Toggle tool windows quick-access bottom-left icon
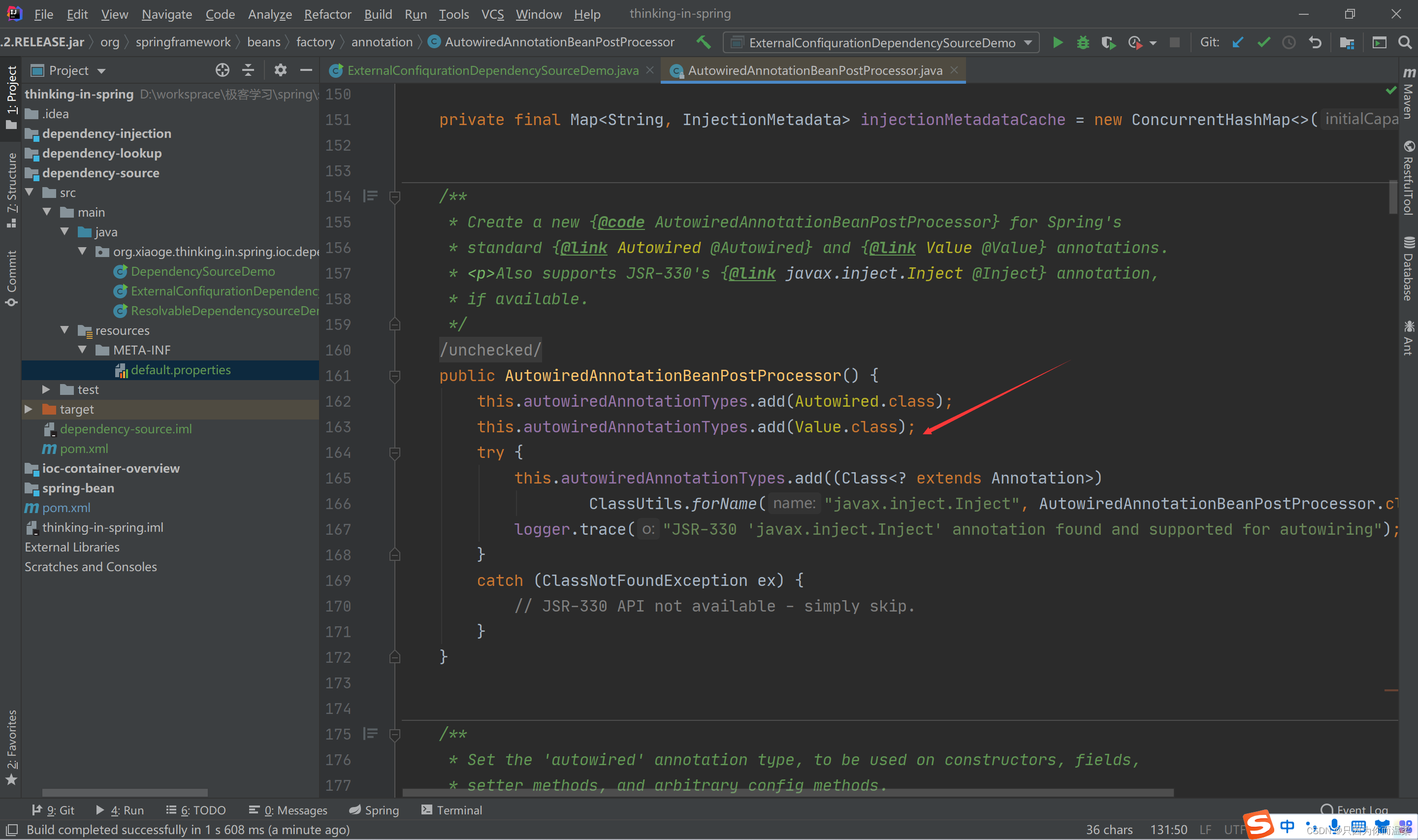The height and width of the screenshot is (840, 1418). pyautogui.click(x=12, y=830)
